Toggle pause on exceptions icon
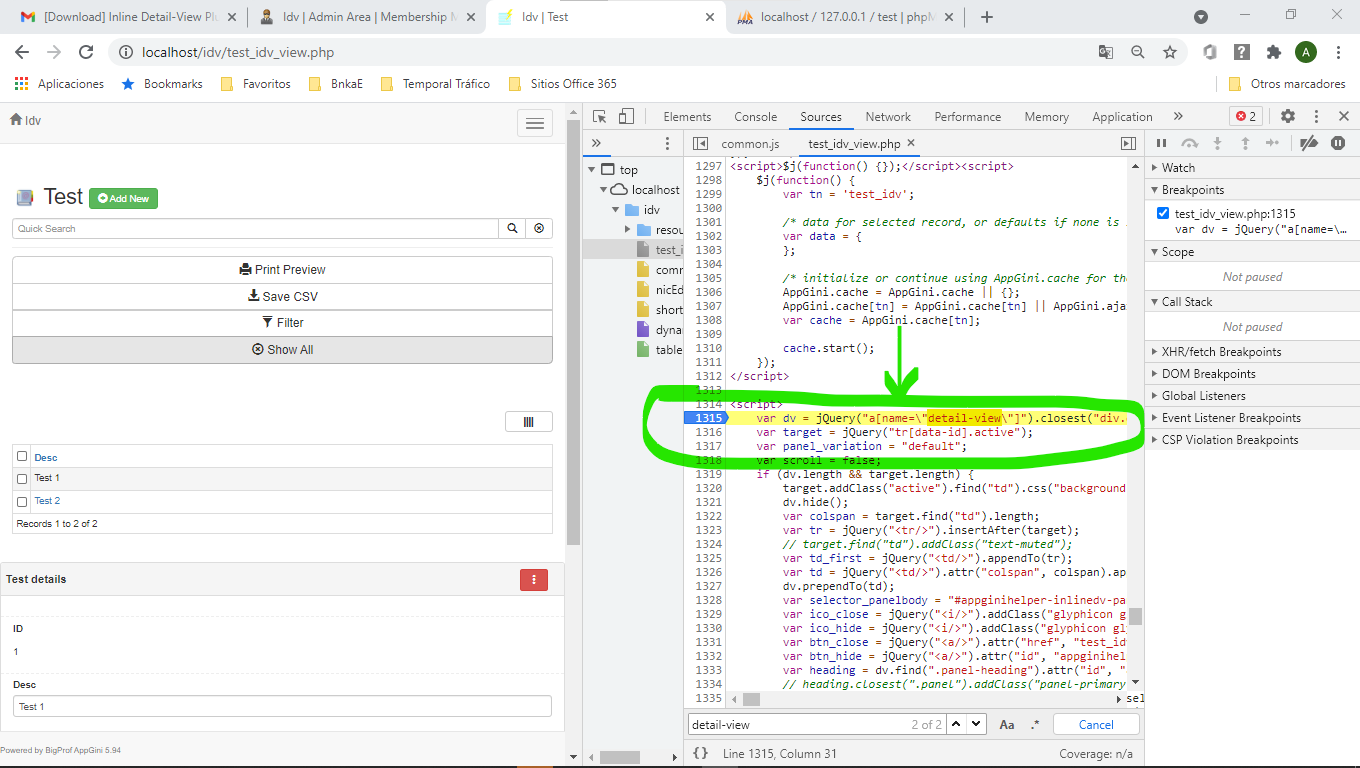The image size is (1360, 768). coord(1338,143)
